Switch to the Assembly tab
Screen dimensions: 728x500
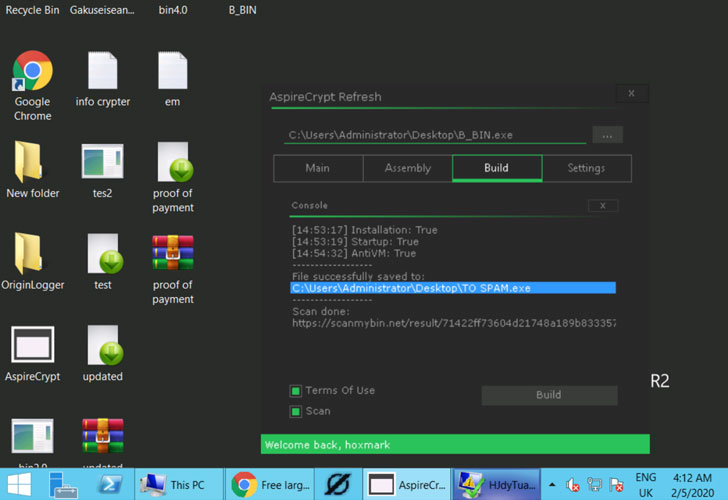[408, 168]
